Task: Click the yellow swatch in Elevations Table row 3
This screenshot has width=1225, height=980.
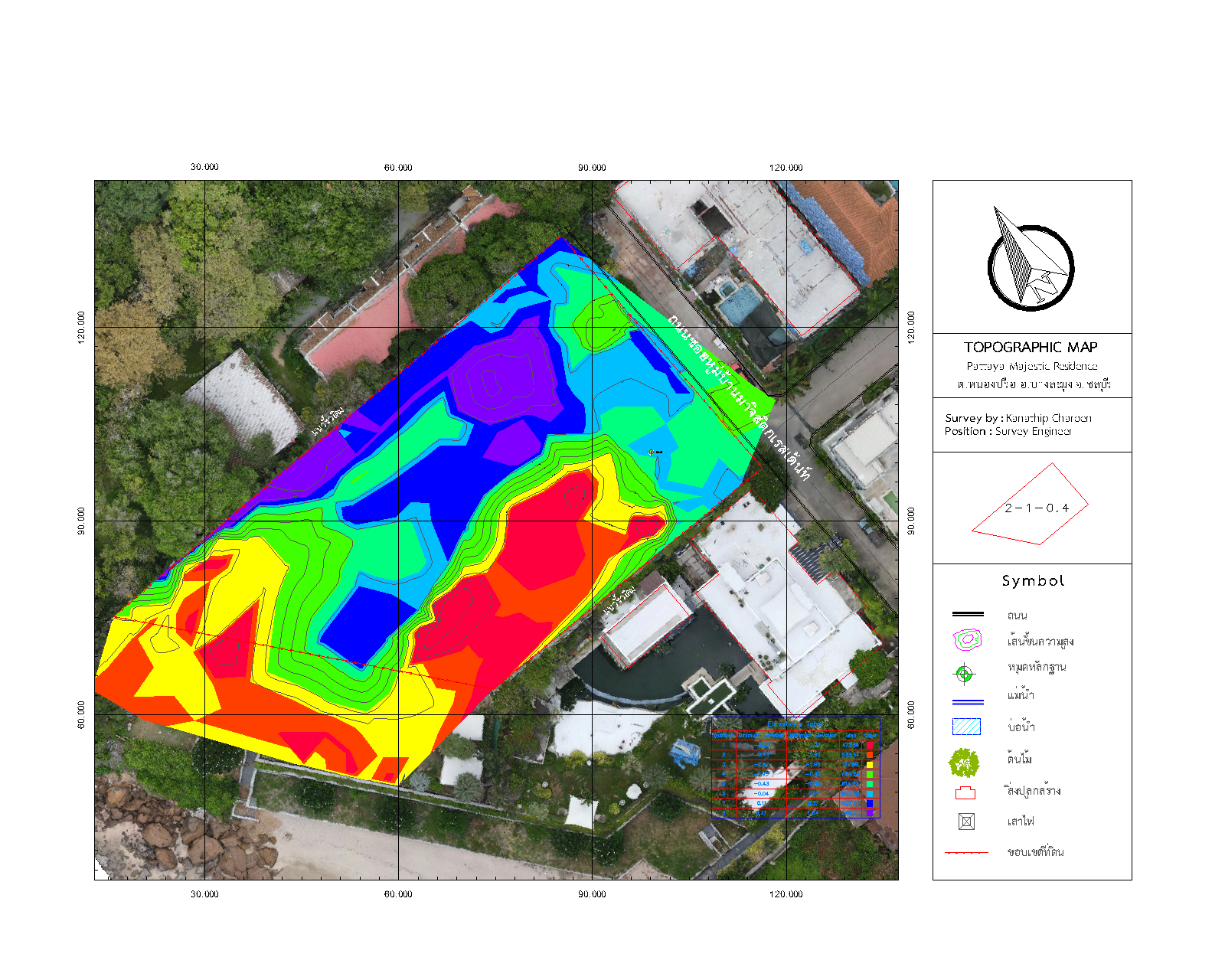Action: pyautogui.click(x=870, y=765)
